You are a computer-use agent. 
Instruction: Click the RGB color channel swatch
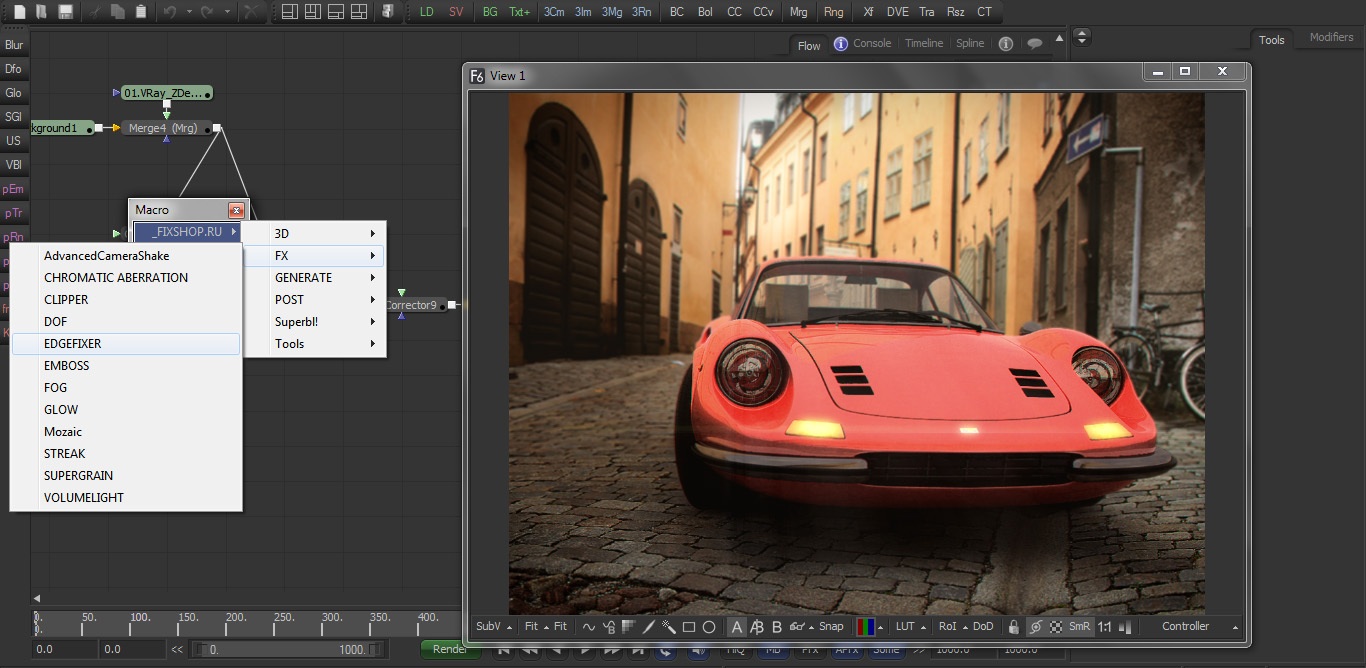coord(865,627)
